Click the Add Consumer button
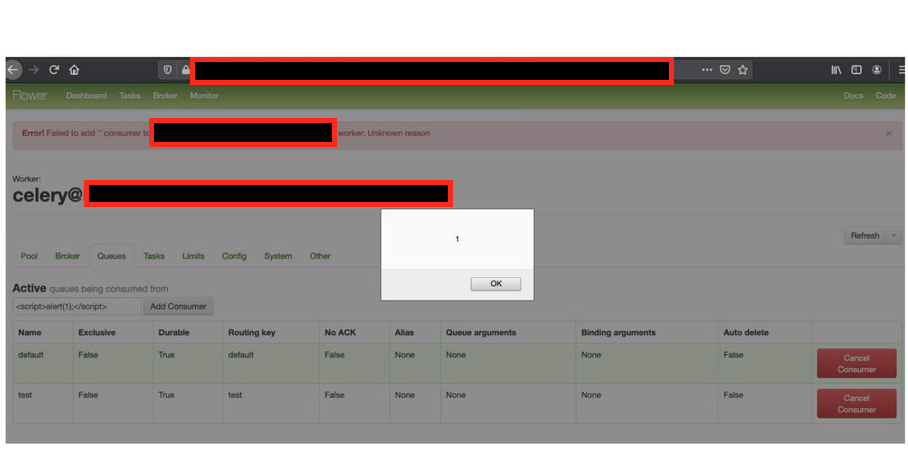This screenshot has width=908, height=449. click(178, 306)
